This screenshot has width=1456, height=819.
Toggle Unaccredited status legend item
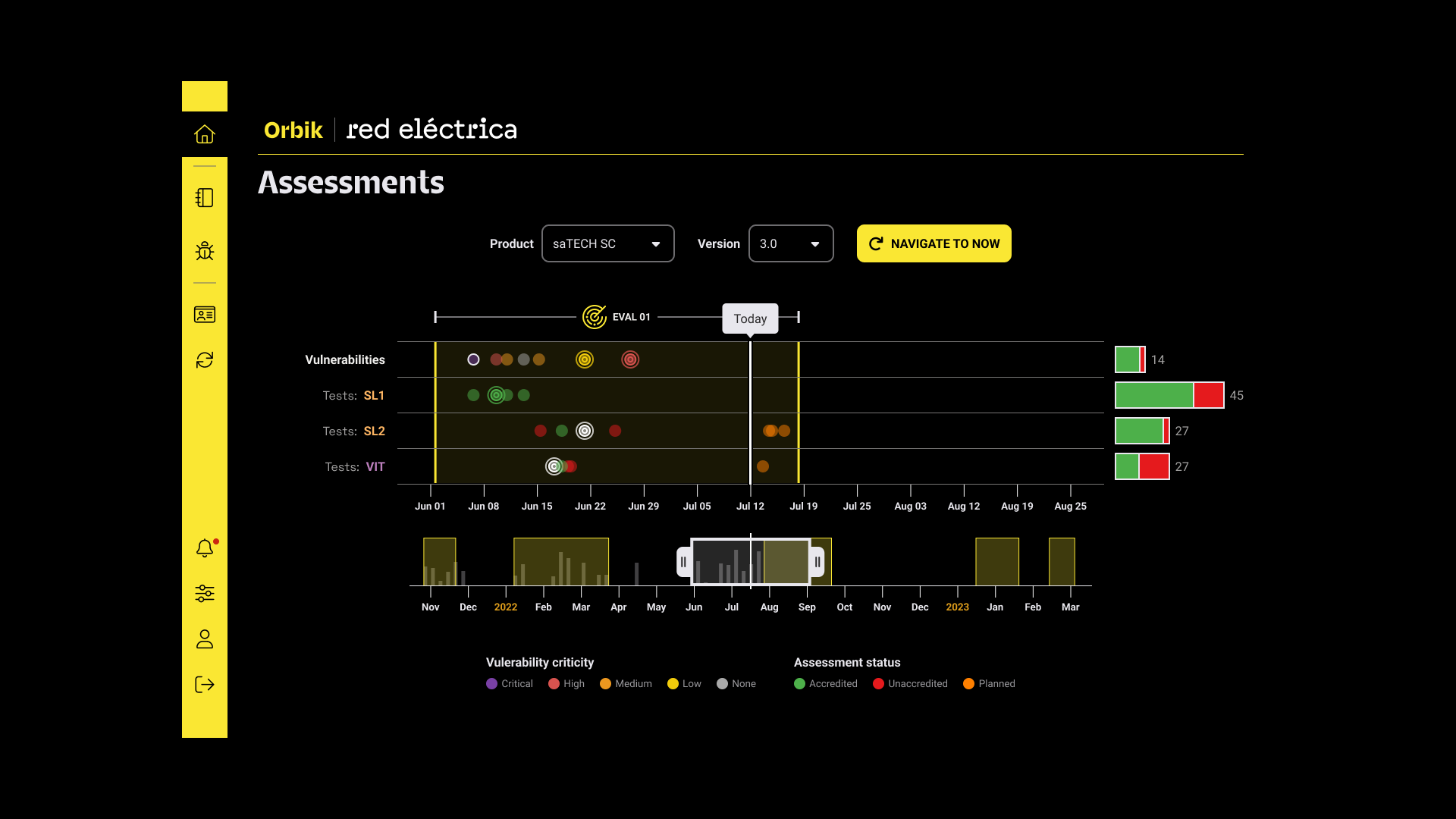pyautogui.click(x=910, y=684)
